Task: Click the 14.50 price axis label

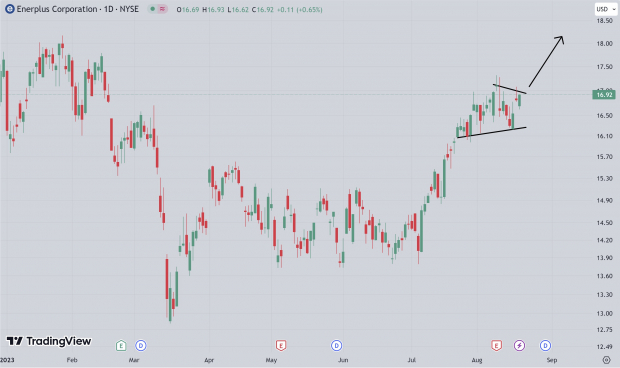Action: click(x=604, y=223)
